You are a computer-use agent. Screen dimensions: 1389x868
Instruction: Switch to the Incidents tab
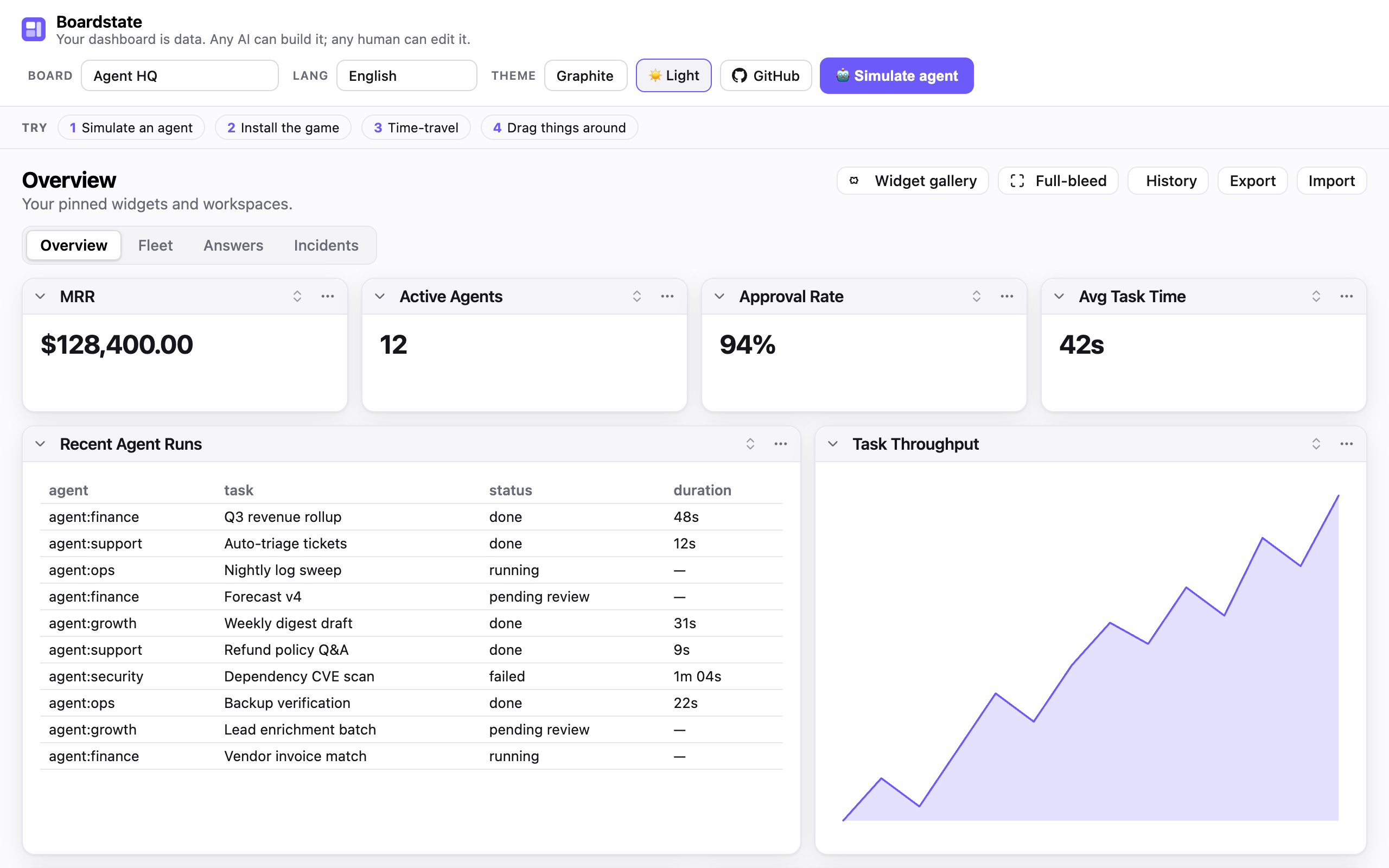(326, 245)
